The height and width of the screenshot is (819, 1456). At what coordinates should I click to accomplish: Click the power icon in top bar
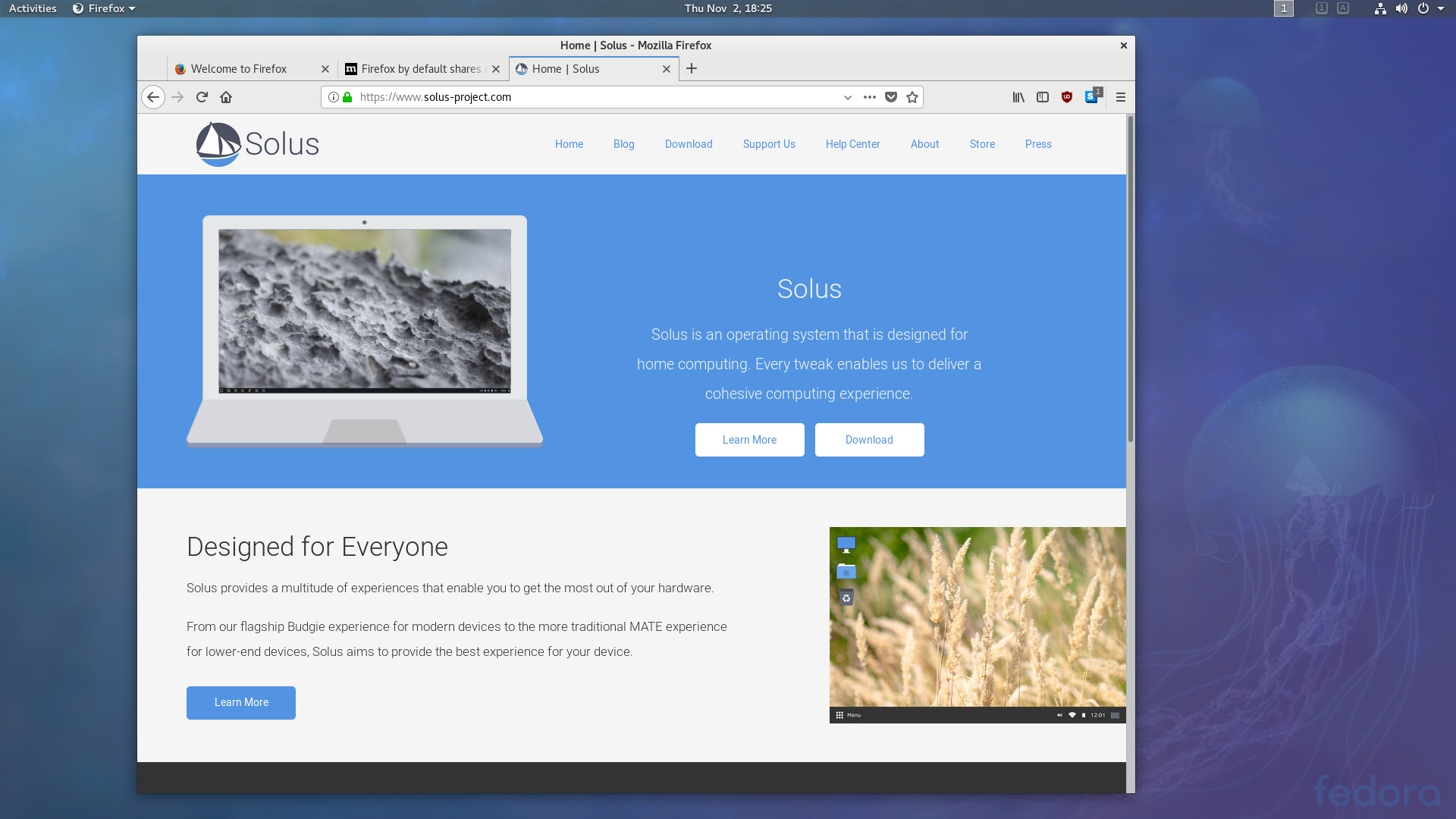pos(1423,8)
